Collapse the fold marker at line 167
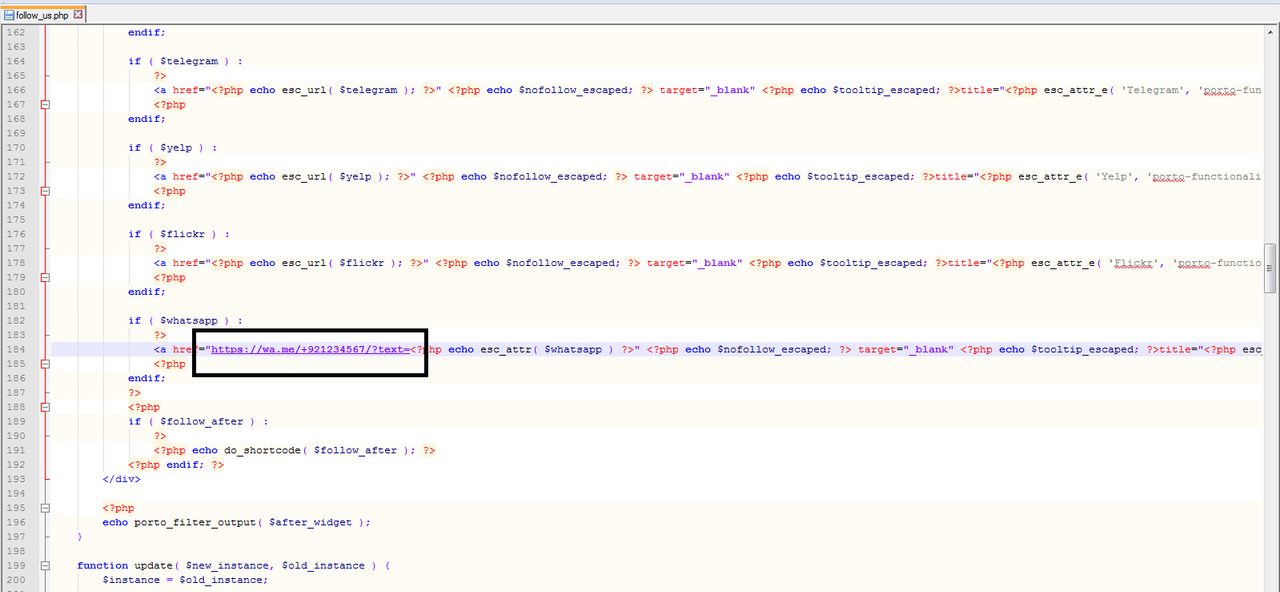 point(44,104)
